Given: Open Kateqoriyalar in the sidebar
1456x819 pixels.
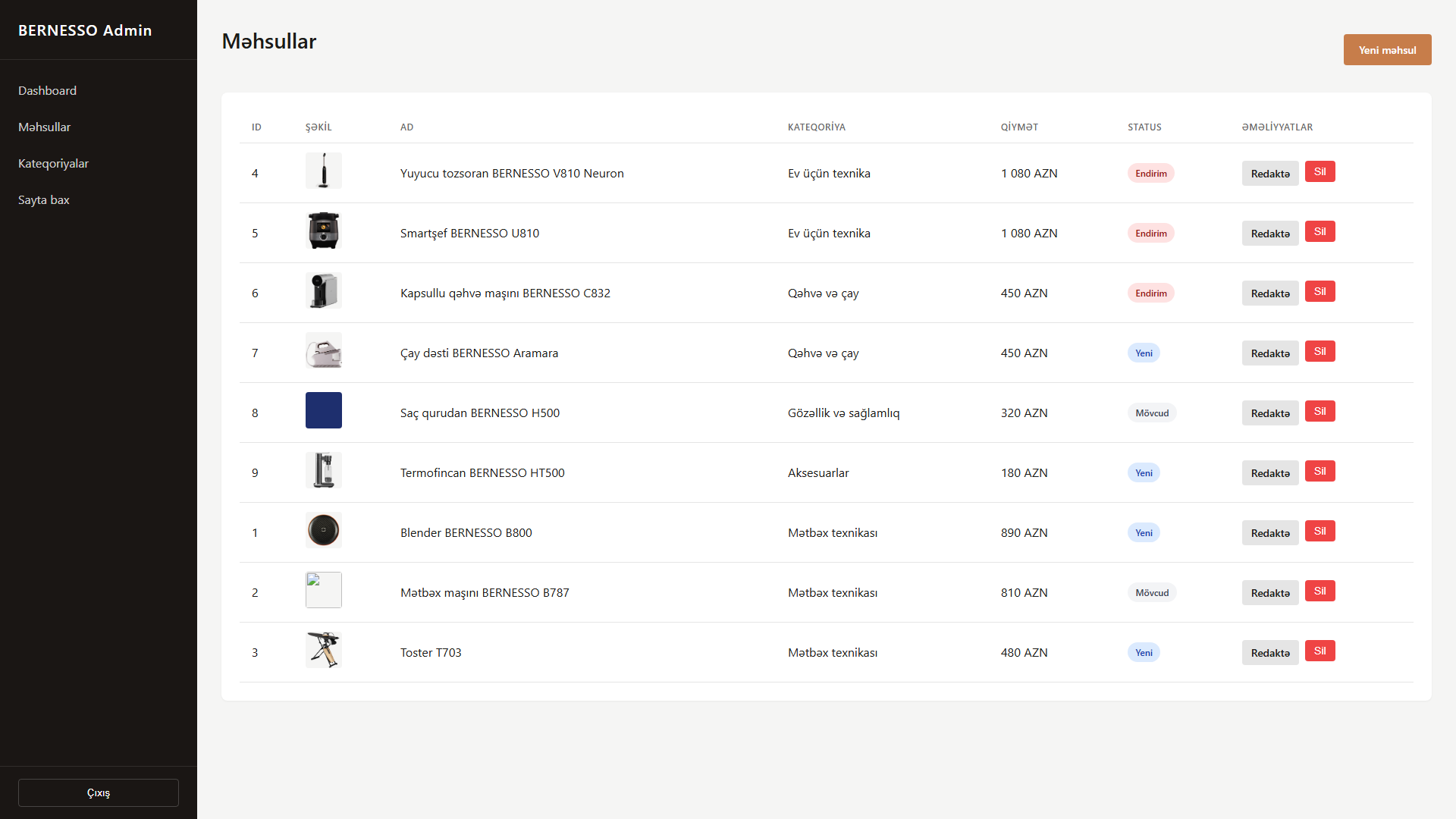Looking at the screenshot, I should click(x=53, y=163).
